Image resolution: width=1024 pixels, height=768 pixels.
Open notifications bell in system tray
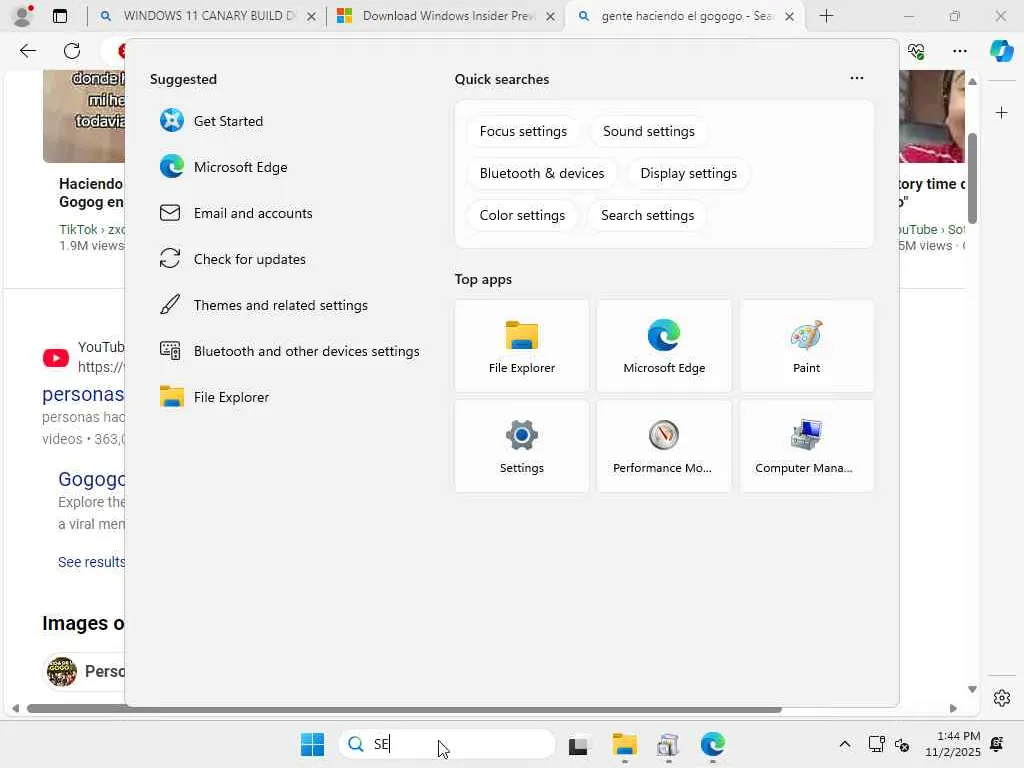pyautogui.click(x=997, y=744)
